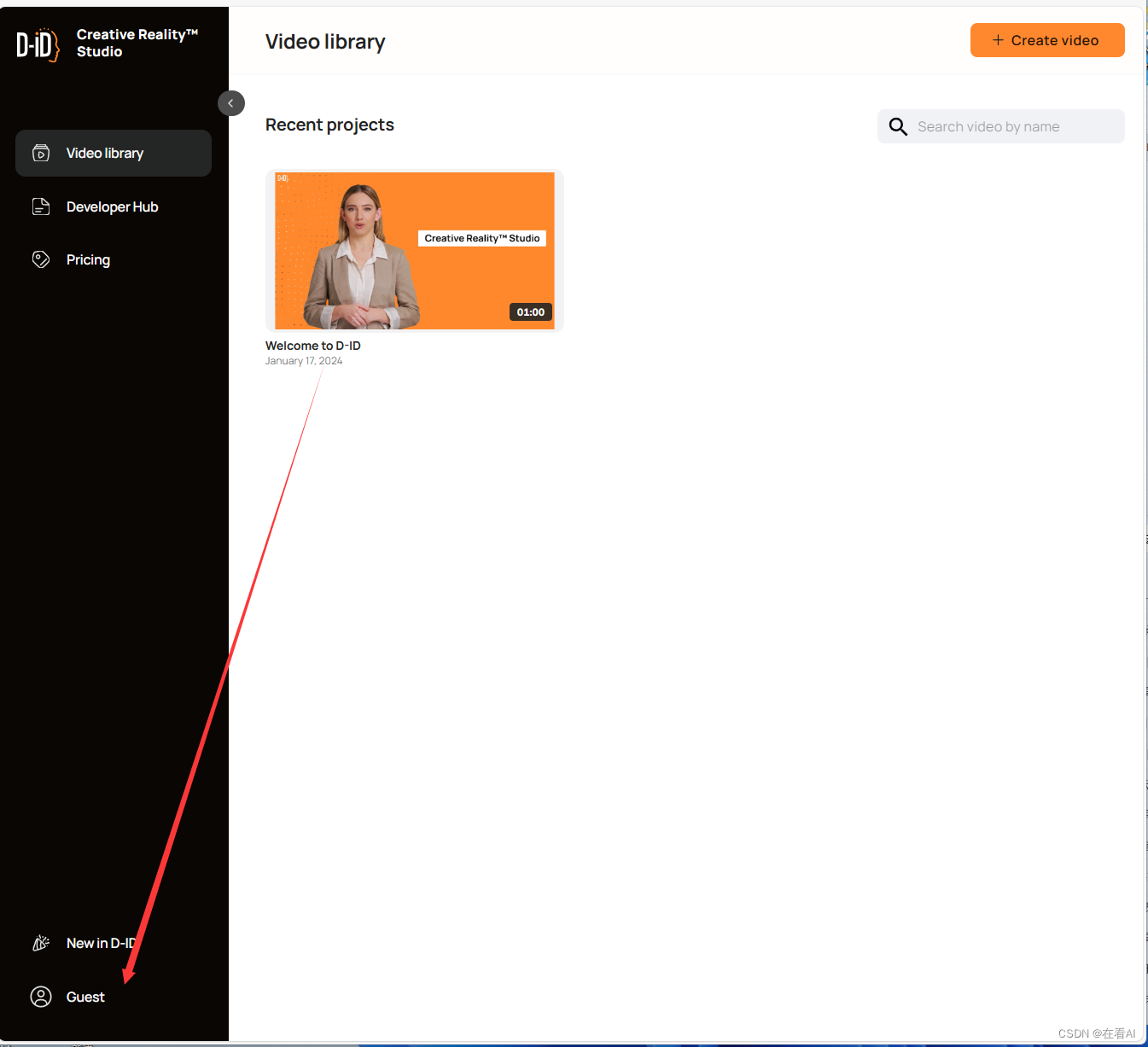Click the Developer Hub document icon
Screen dimensions: 1148x1047
pyautogui.click(x=41, y=206)
